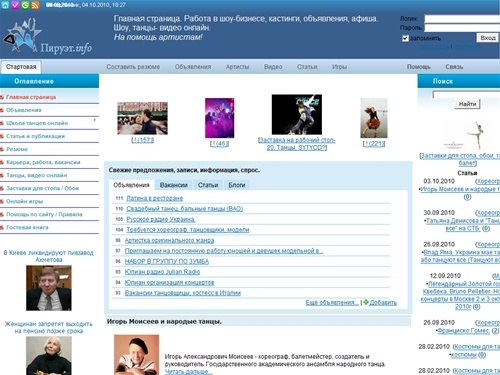Click the Пируэт.info site logo

click(x=47, y=36)
